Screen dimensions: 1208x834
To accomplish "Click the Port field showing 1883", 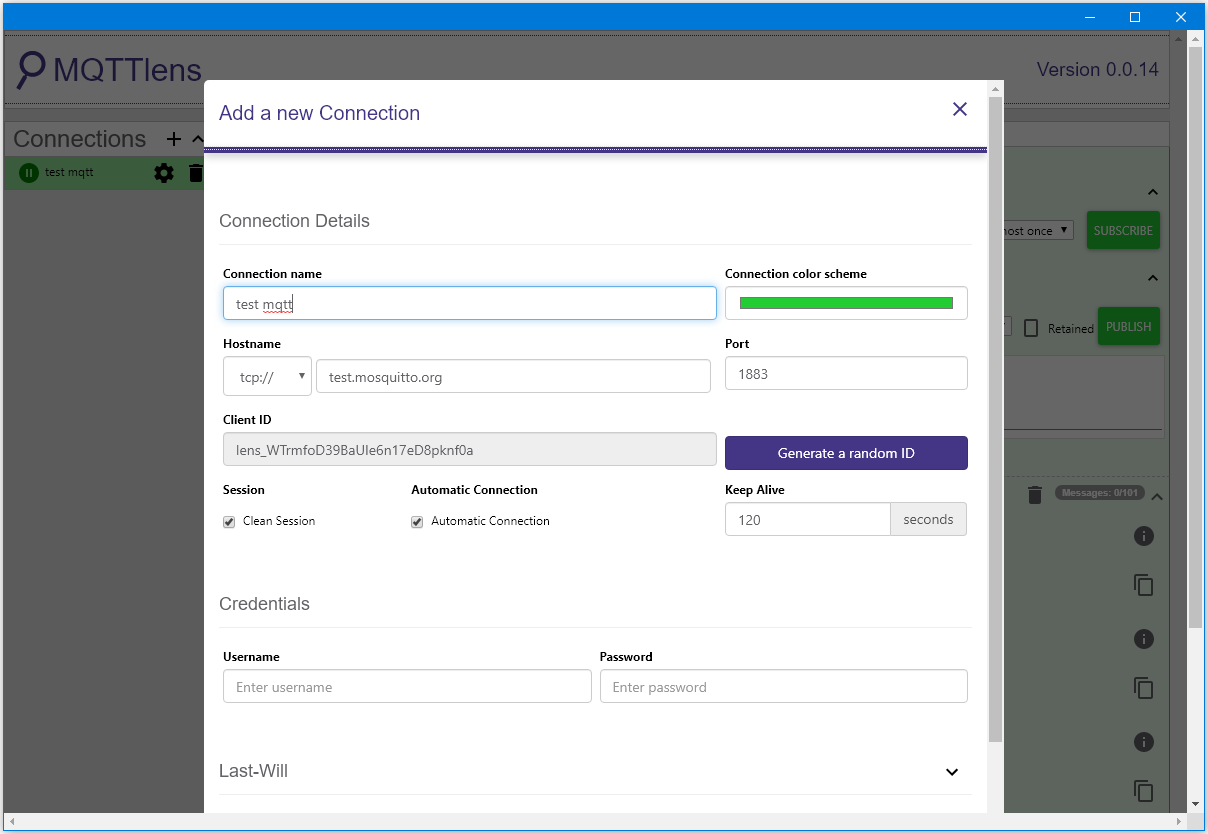I will click(846, 373).
